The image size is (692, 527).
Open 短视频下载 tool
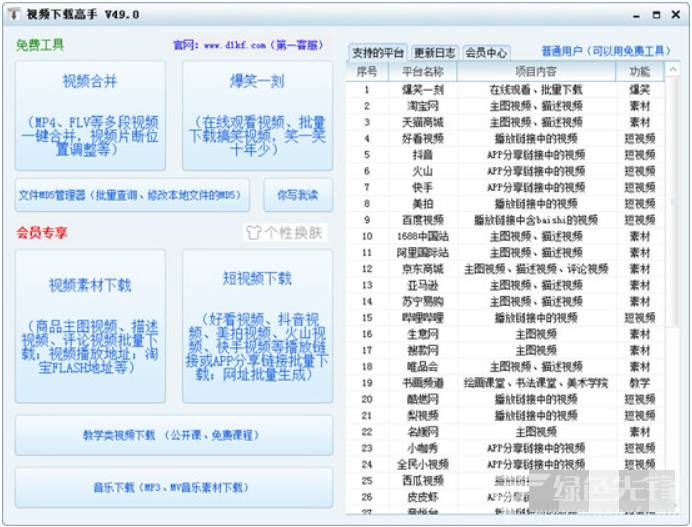(257, 326)
